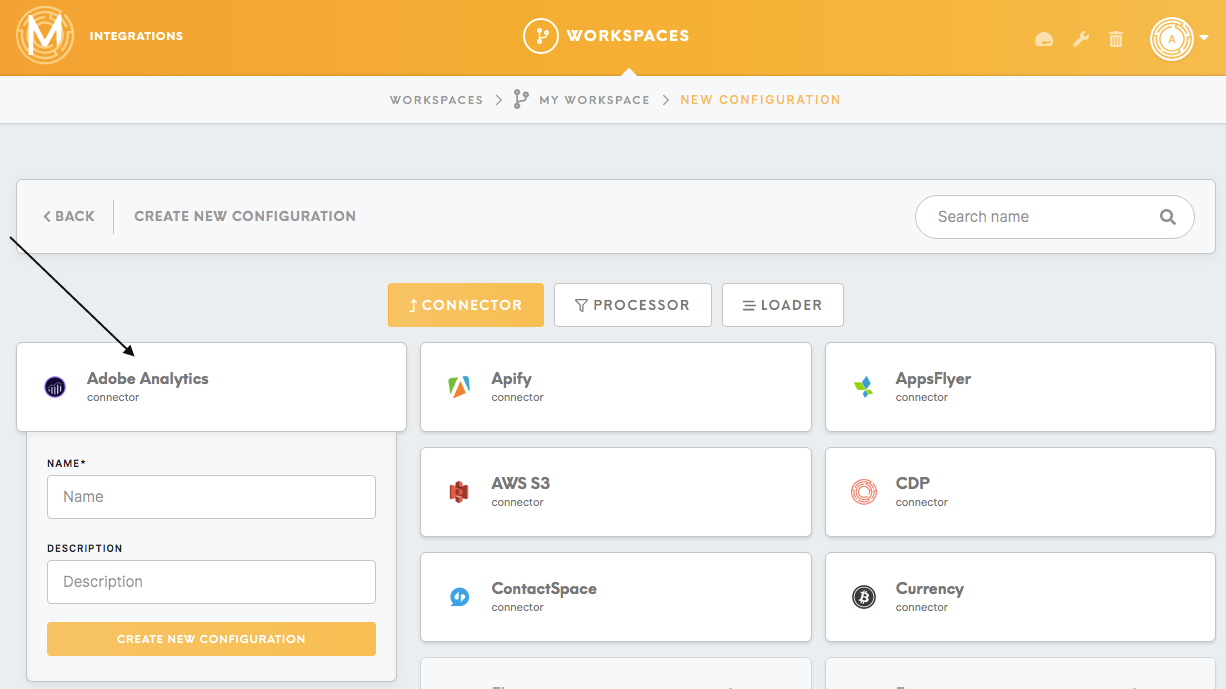The image size is (1226, 689).
Task: Go to Workspaces breadcrumb link
Action: [x=437, y=100]
